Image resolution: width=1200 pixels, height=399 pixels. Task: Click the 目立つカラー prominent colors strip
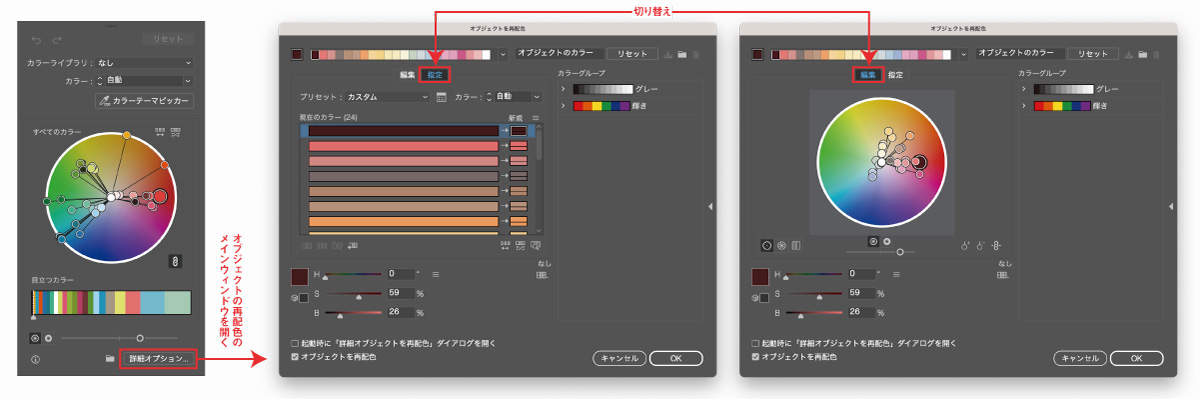pos(111,303)
